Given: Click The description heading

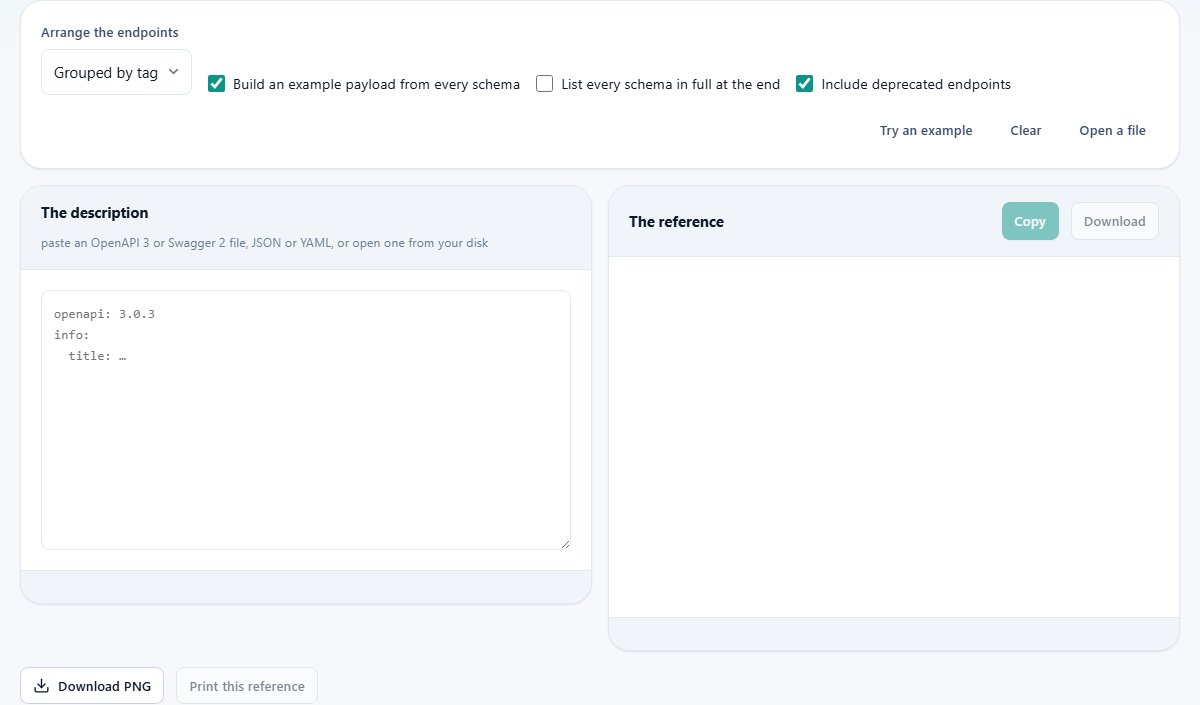Looking at the screenshot, I should (x=95, y=213).
